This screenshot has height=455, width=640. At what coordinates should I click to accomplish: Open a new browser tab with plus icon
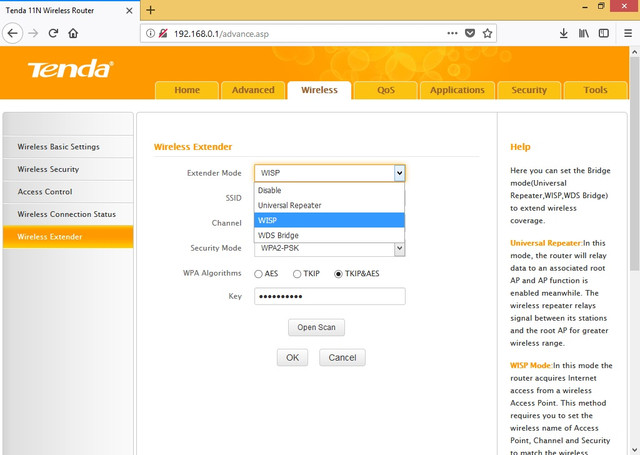(x=151, y=10)
